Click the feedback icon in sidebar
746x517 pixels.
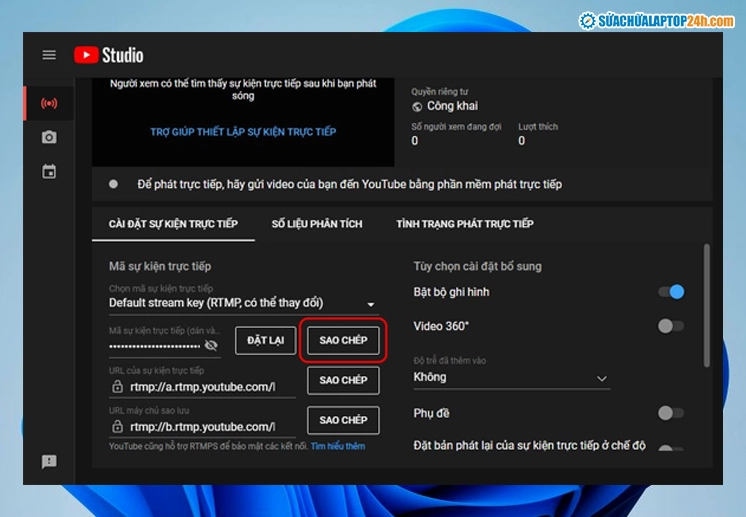[49, 461]
